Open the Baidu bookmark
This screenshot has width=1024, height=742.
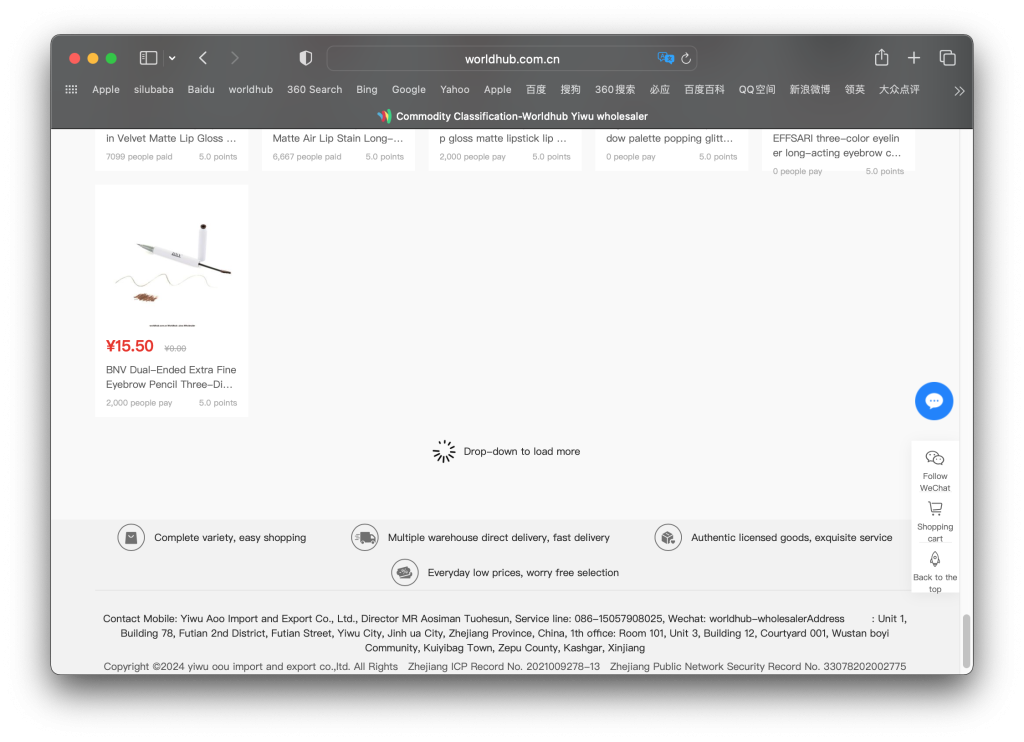201,89
